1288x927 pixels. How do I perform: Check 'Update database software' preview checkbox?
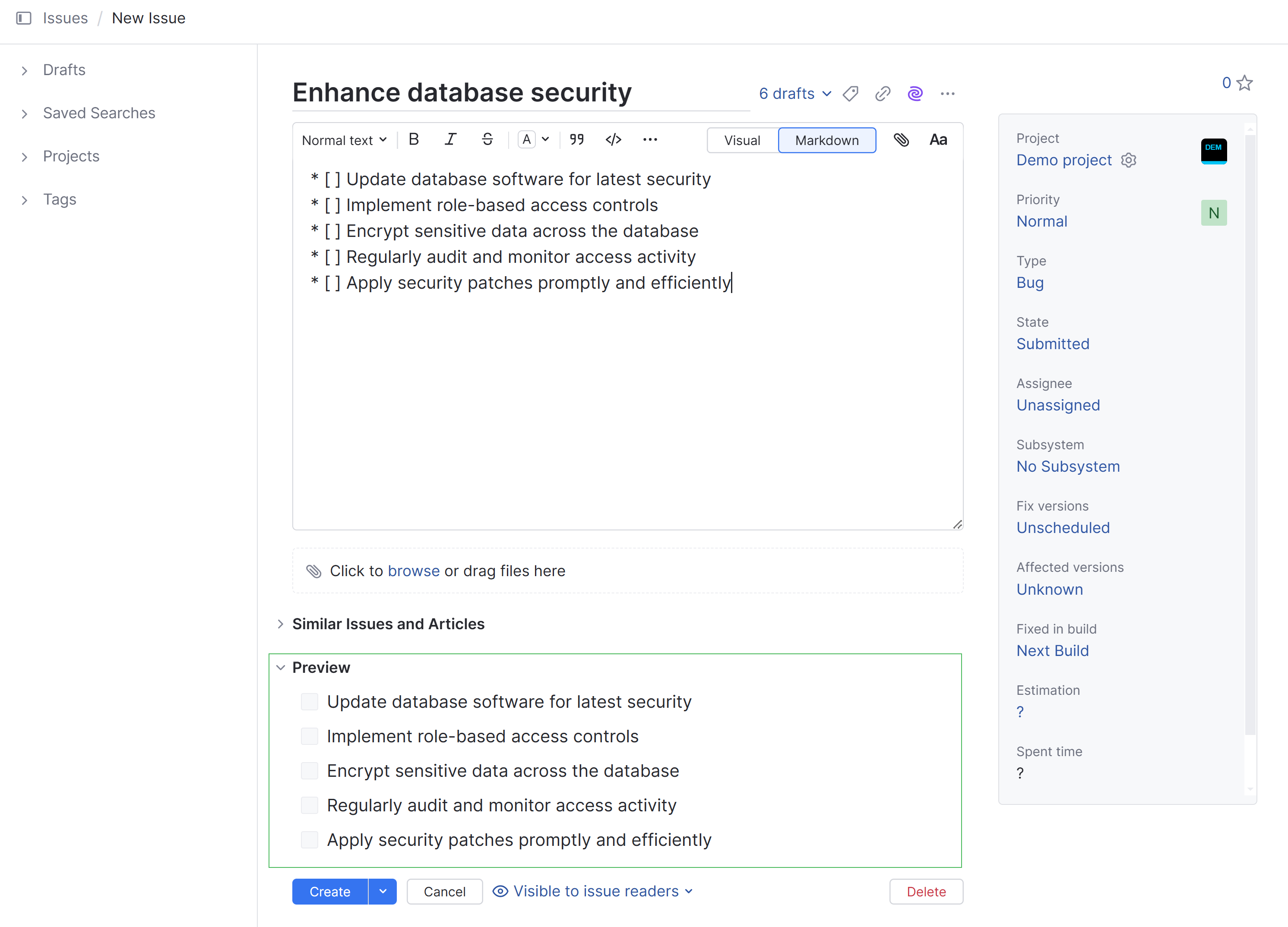(x=310, y=702)
